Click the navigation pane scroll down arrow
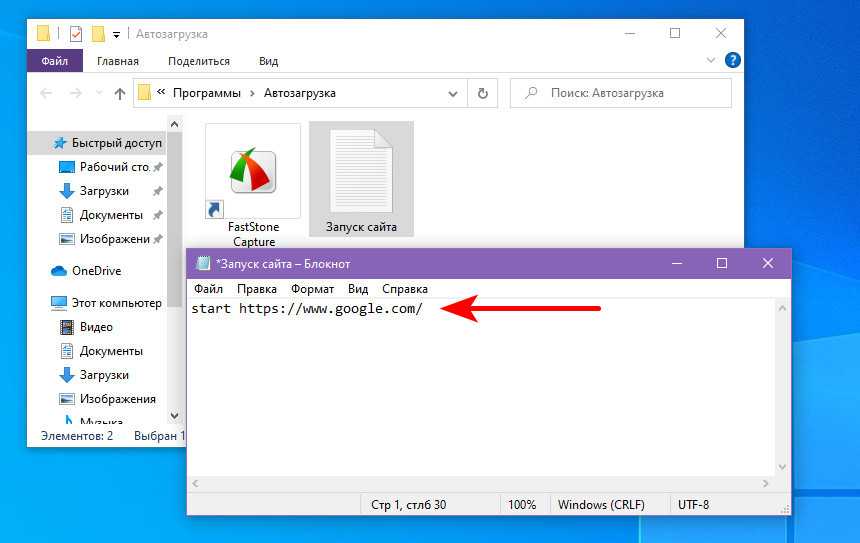The height and width of the screenshot is (543, 860). pyautogui.click(x=175, y=415)
